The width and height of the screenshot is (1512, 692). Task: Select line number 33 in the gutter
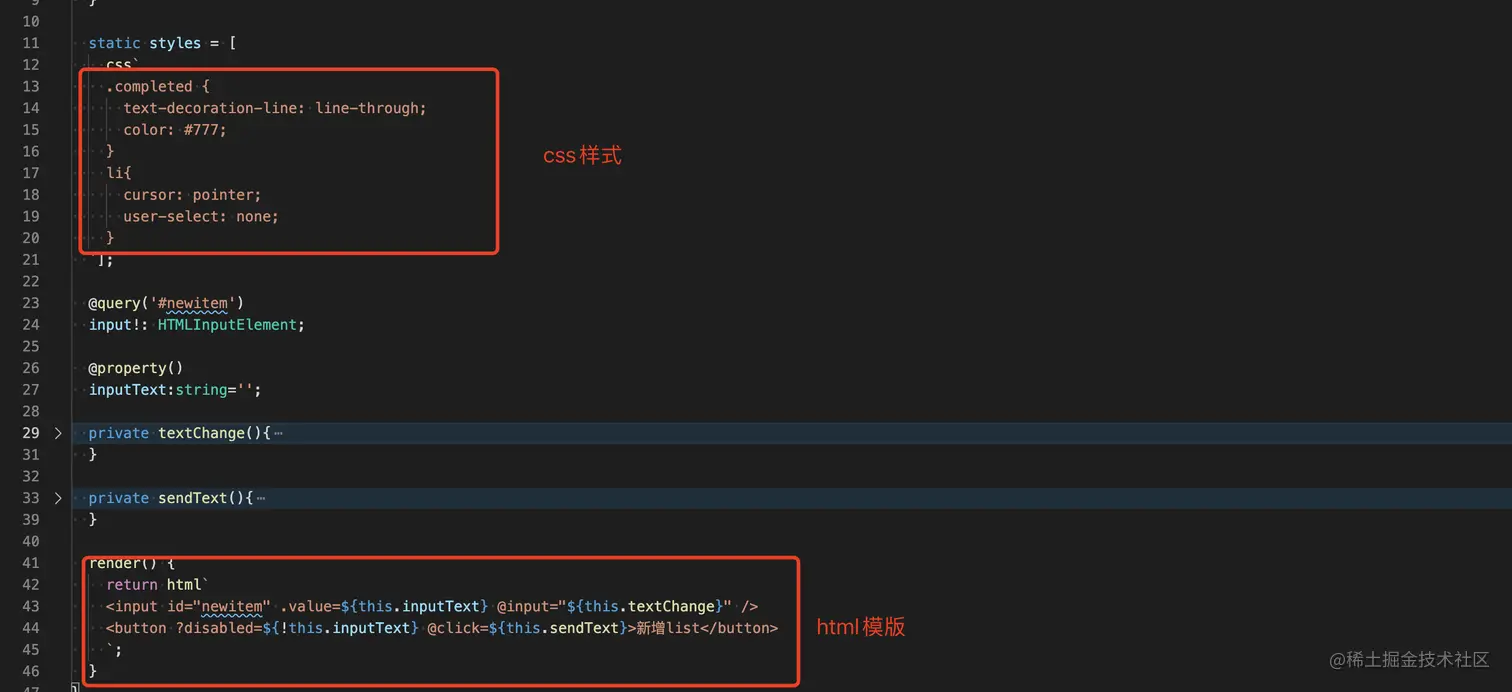(31, 498)
